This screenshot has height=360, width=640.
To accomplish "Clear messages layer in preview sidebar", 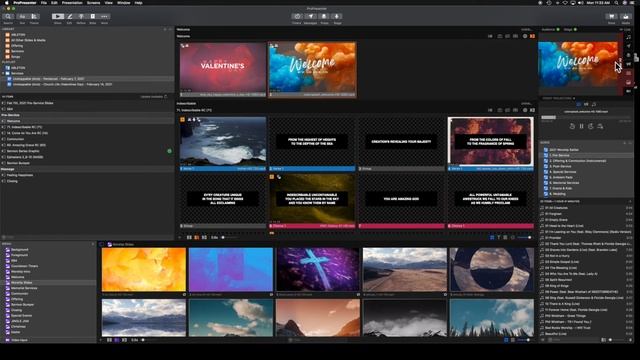I will point(629,46).
